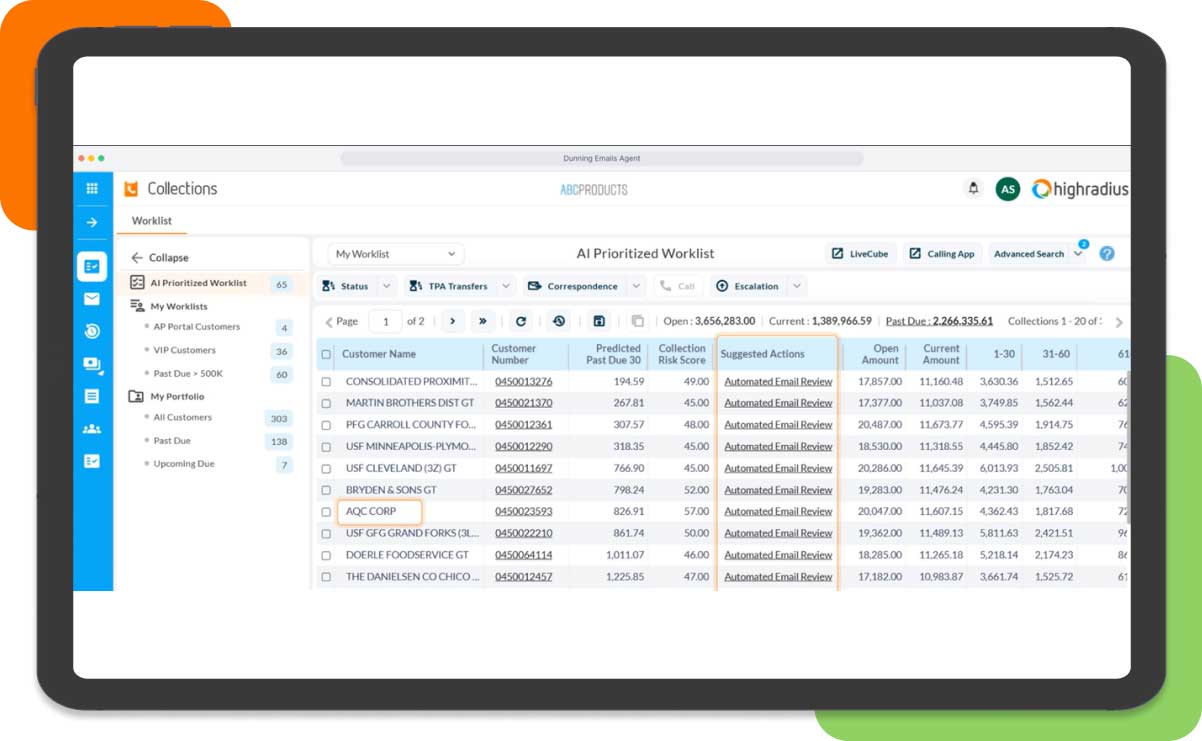Click the Correspondence button
1202x741 pixels.
click(x=574, y=286)
